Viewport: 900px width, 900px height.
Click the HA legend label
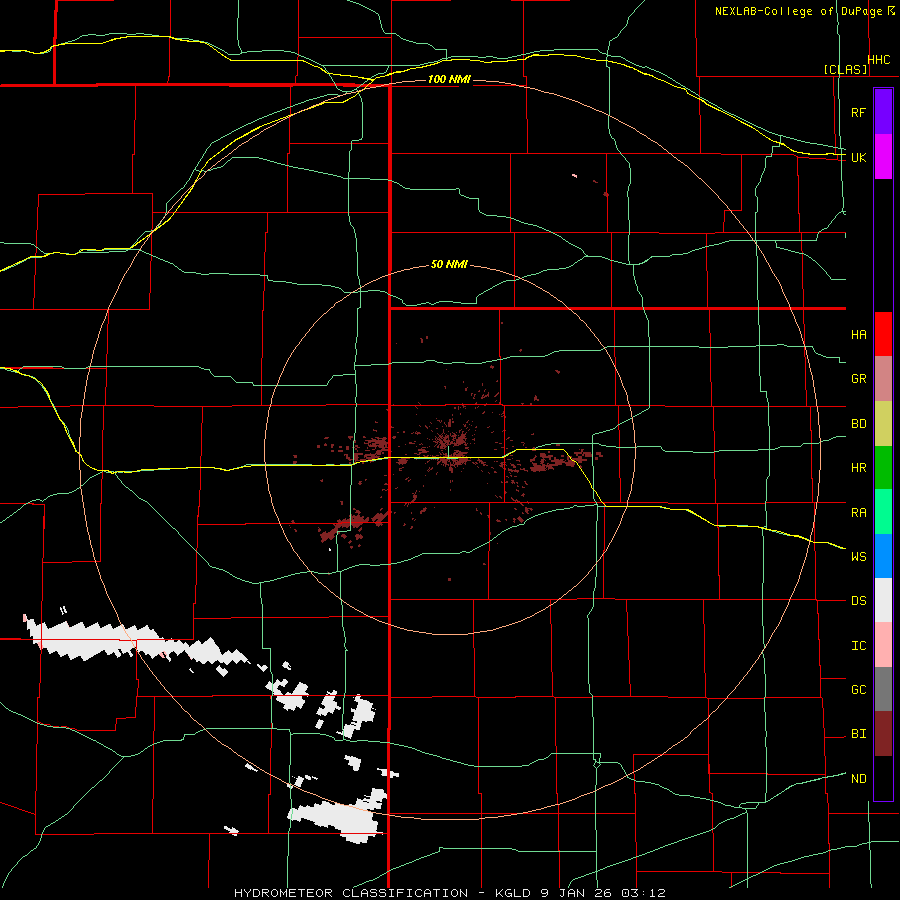[x=858, y=335]
